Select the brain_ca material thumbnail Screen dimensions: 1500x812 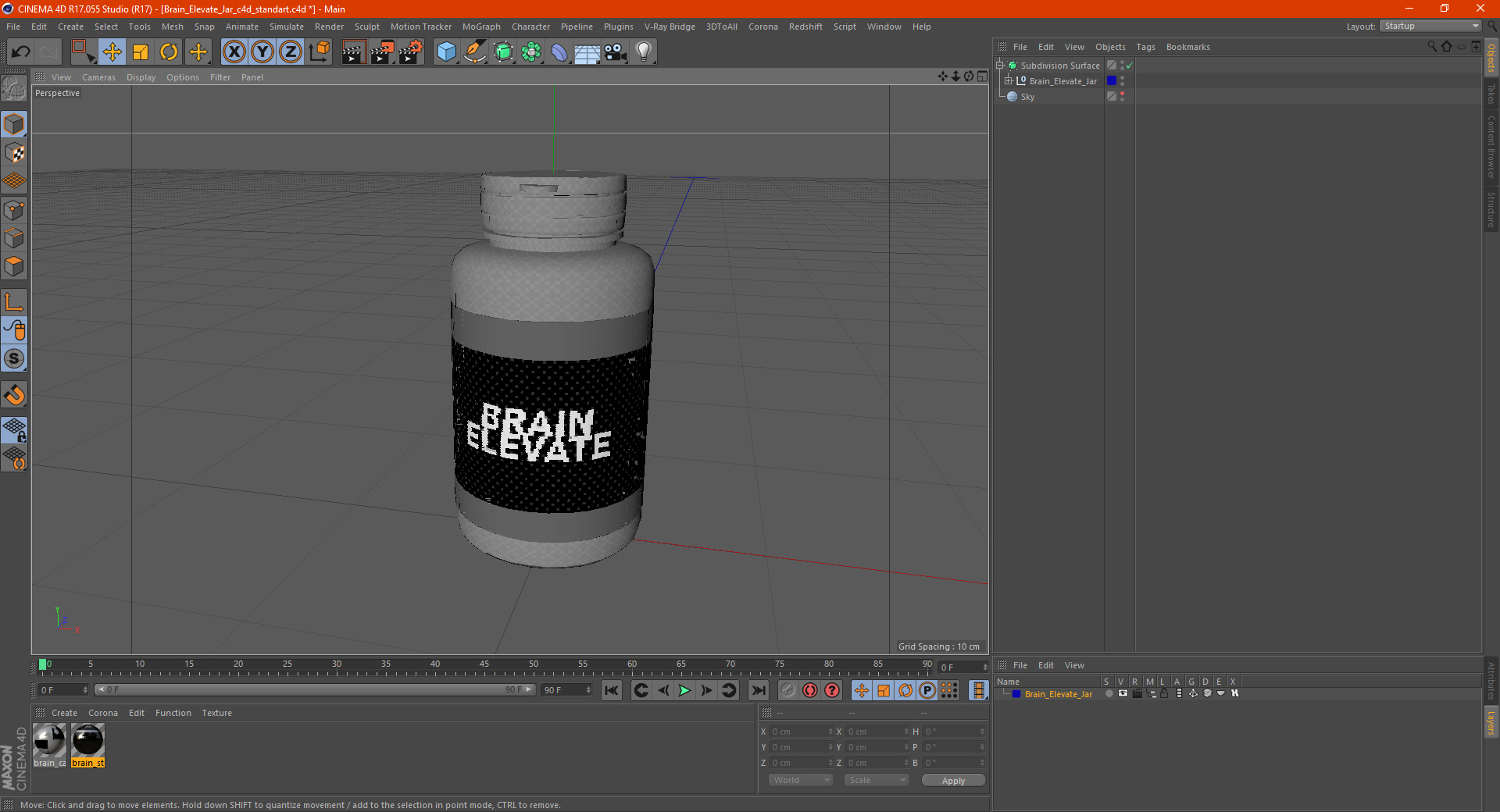49,746
